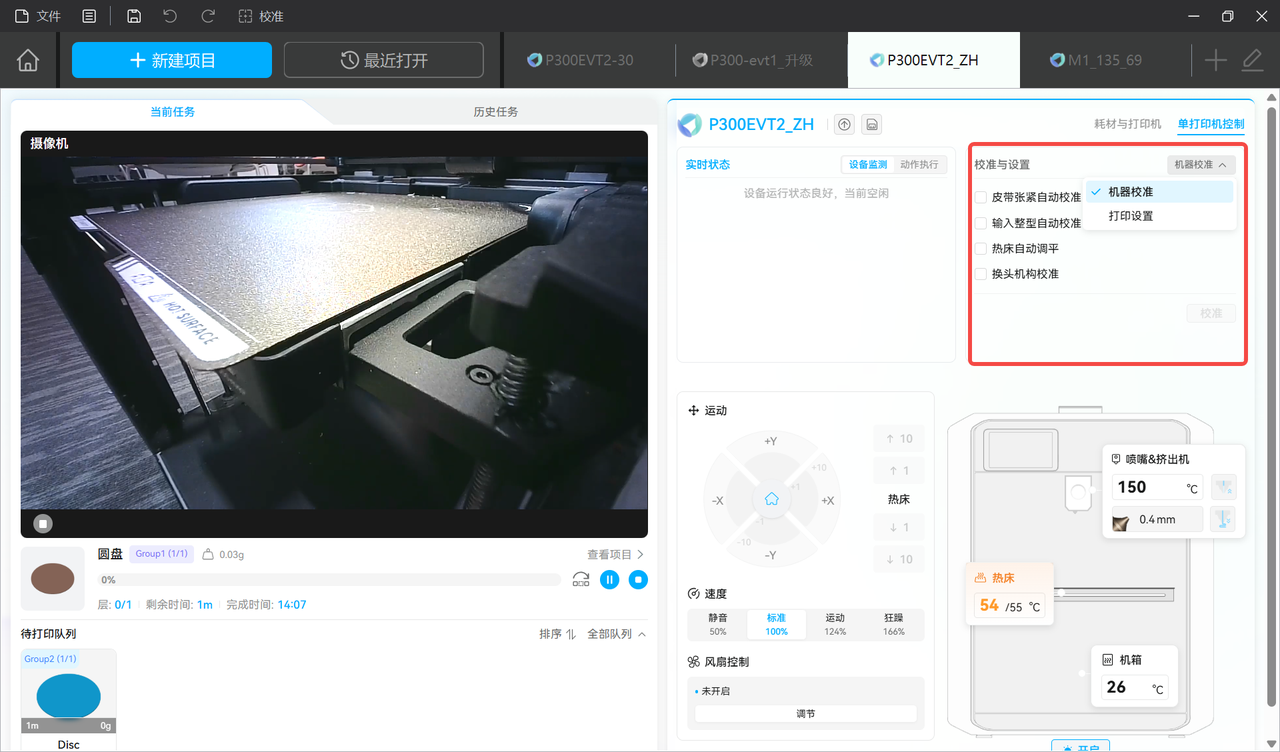Set speed to 狂躁 166%

(x=894, y=624)
